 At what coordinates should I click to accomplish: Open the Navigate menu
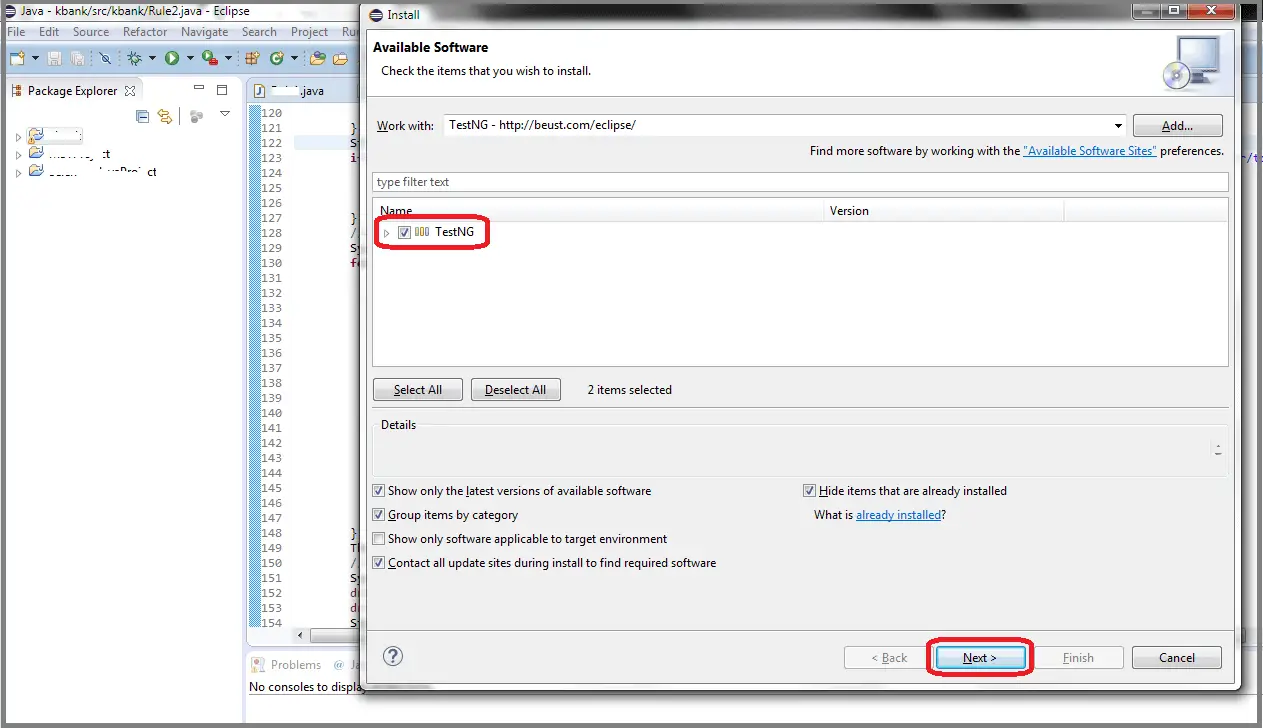coord(205,32)
